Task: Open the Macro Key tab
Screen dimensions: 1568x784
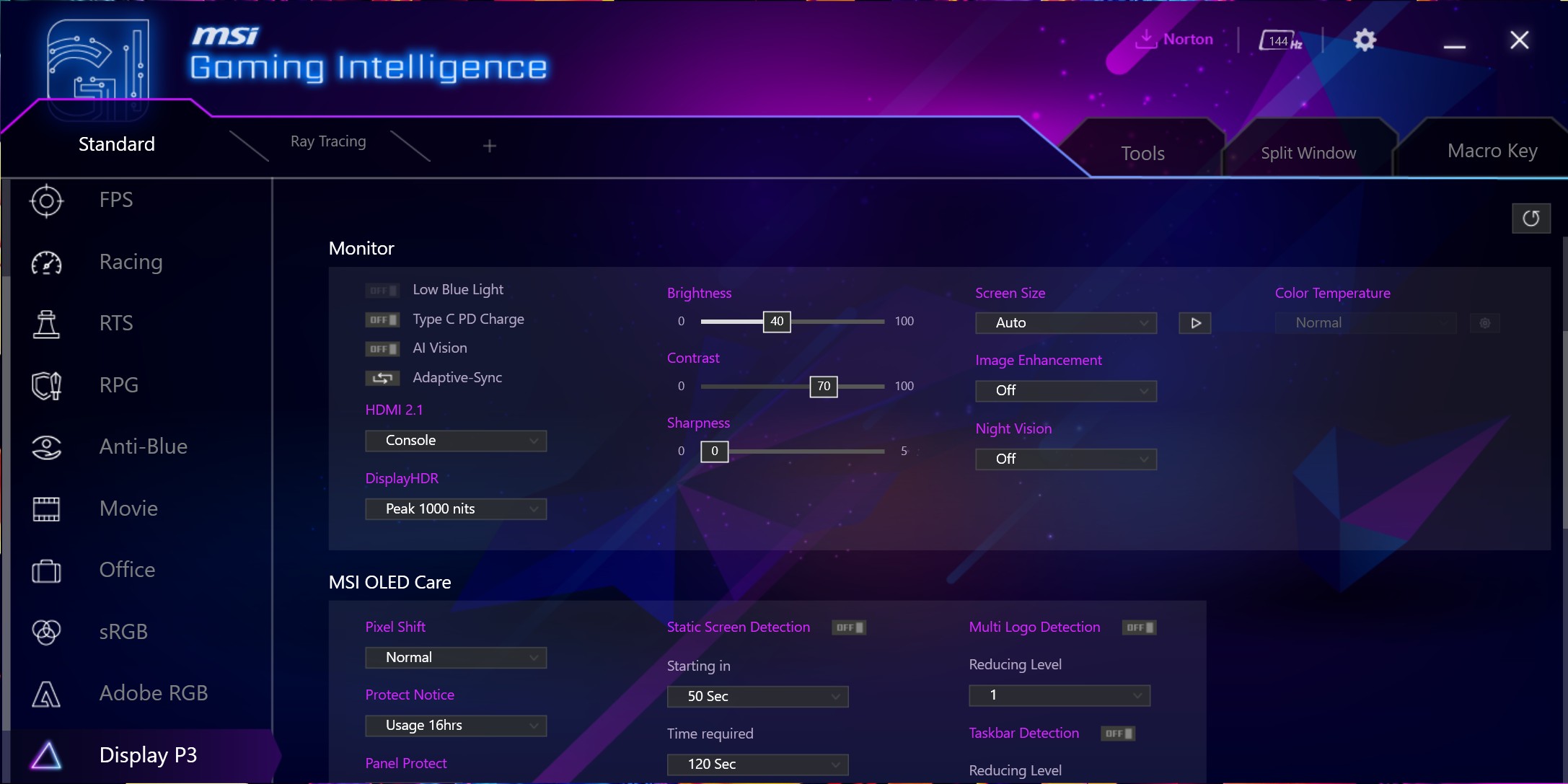Action: [1492, 151]
